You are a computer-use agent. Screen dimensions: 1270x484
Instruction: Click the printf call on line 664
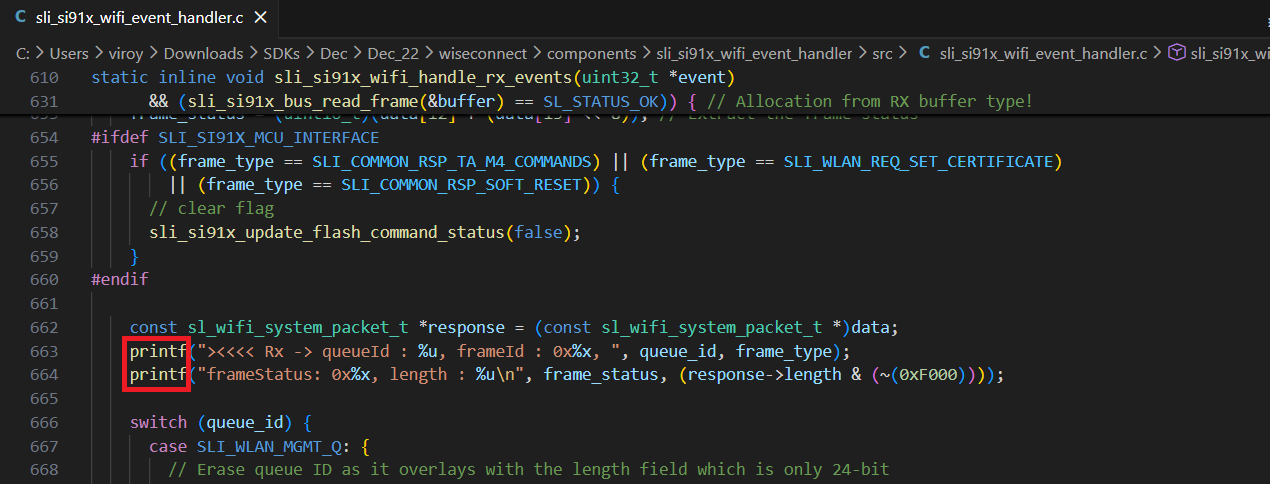click(x=157, y=375)
